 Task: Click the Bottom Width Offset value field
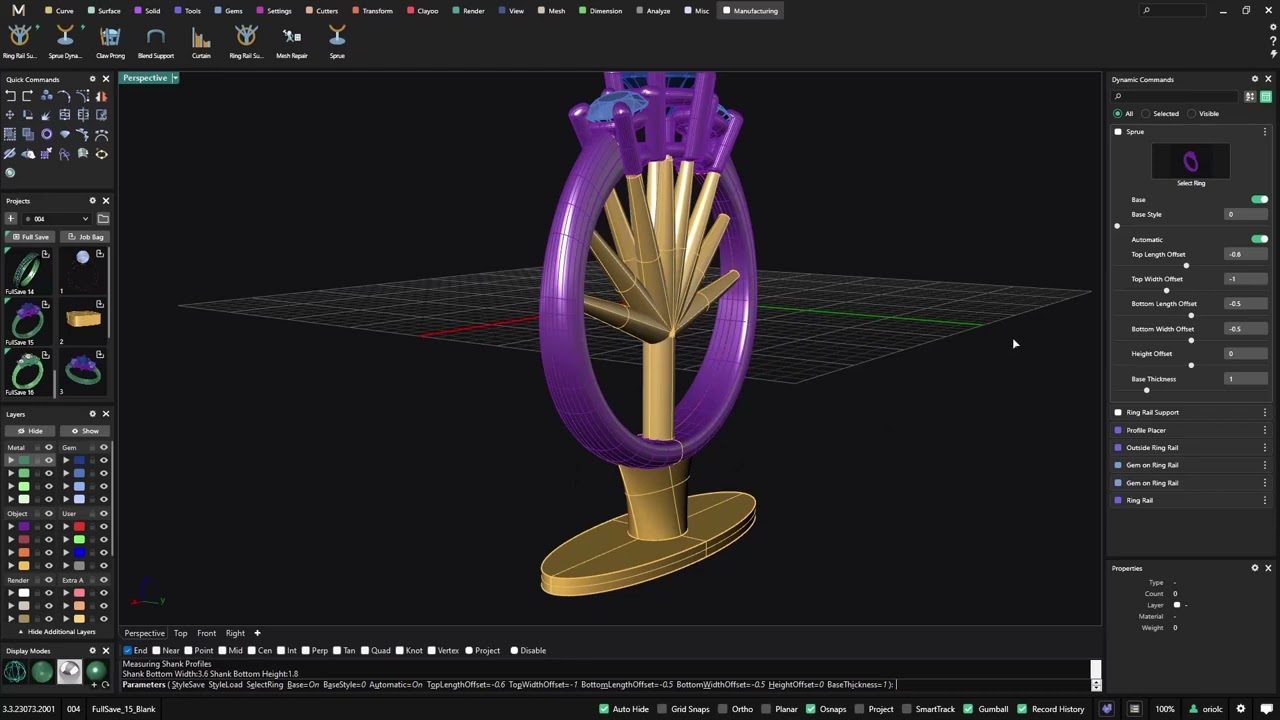click(1247, 329)
